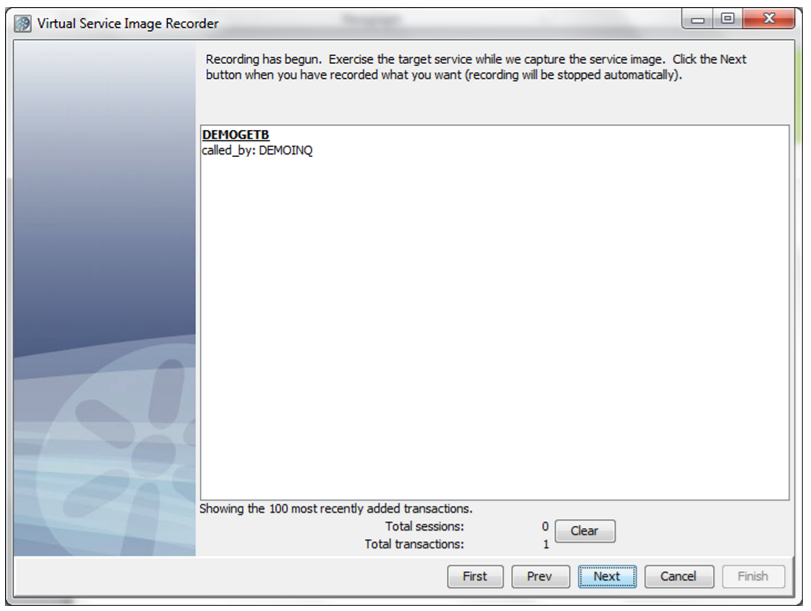Click the Virtual Service Image Recorder title icon
The width and height of the screenshot is (811, 611).
point(23,24)
